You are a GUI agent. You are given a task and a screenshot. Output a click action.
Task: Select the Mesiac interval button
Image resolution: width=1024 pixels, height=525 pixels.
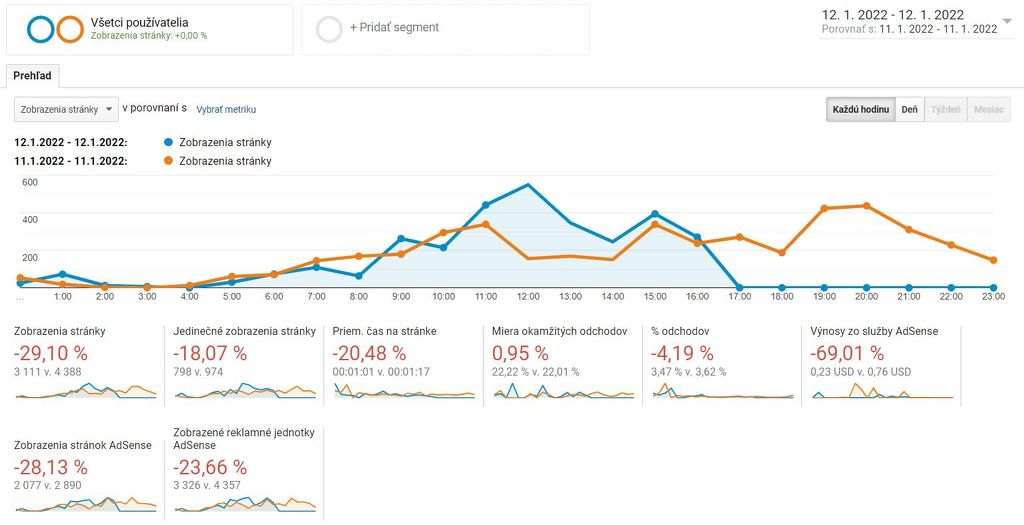988,110
